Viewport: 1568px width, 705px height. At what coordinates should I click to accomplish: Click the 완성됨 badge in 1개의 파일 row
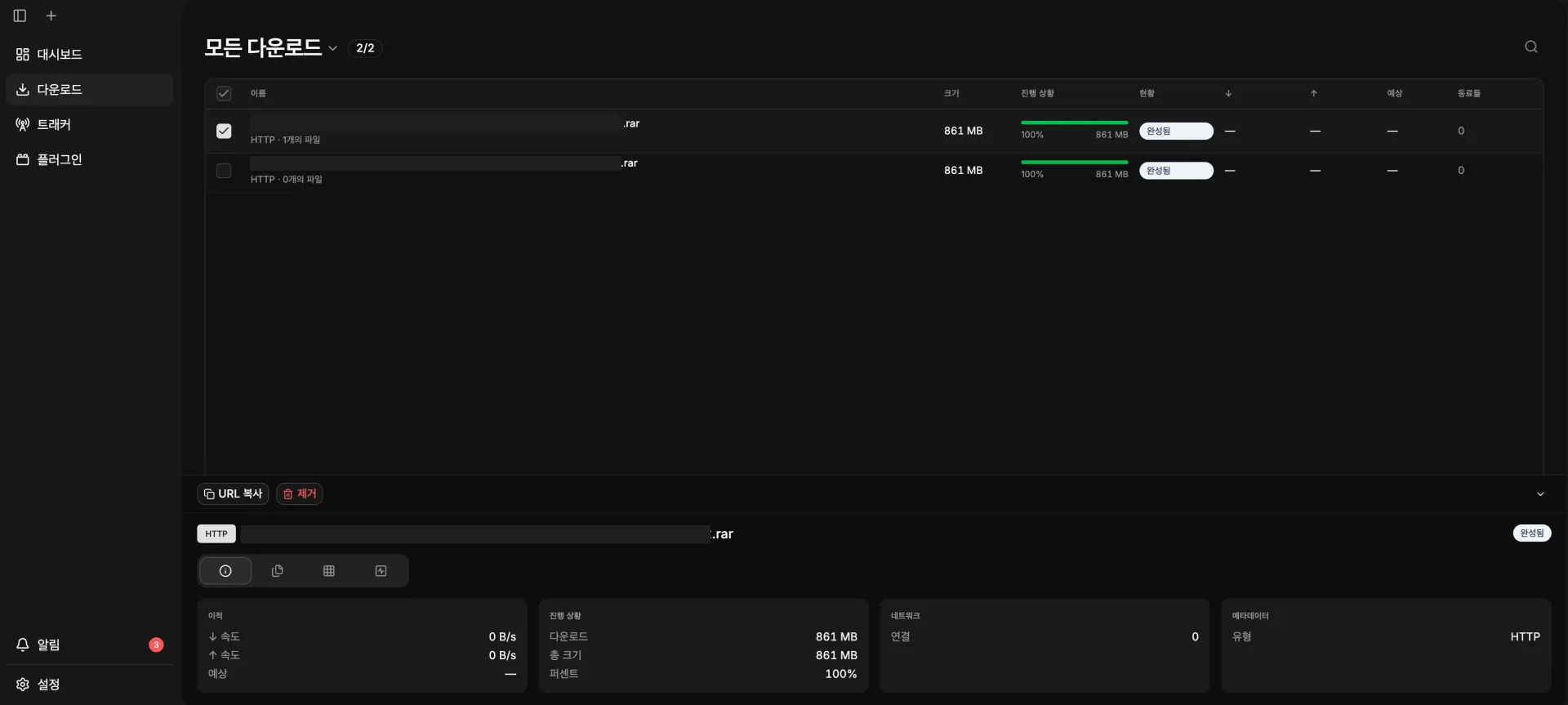[x=1176, y=131]
